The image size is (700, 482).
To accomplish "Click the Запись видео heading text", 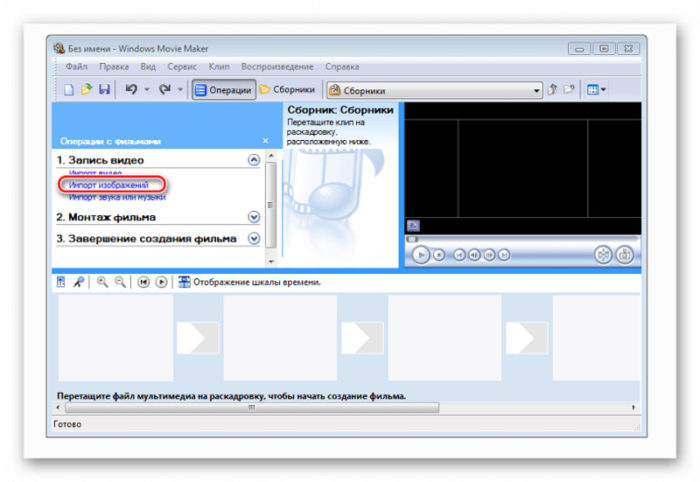I will pyautogui.click(x=100, y=160).
